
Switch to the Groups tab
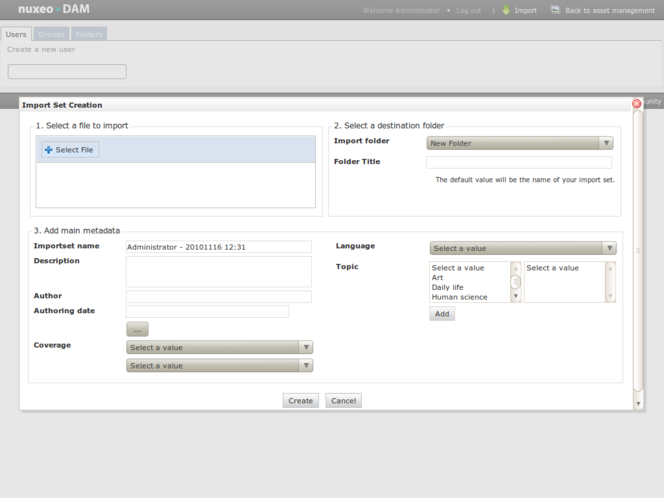tap(51, 34)
